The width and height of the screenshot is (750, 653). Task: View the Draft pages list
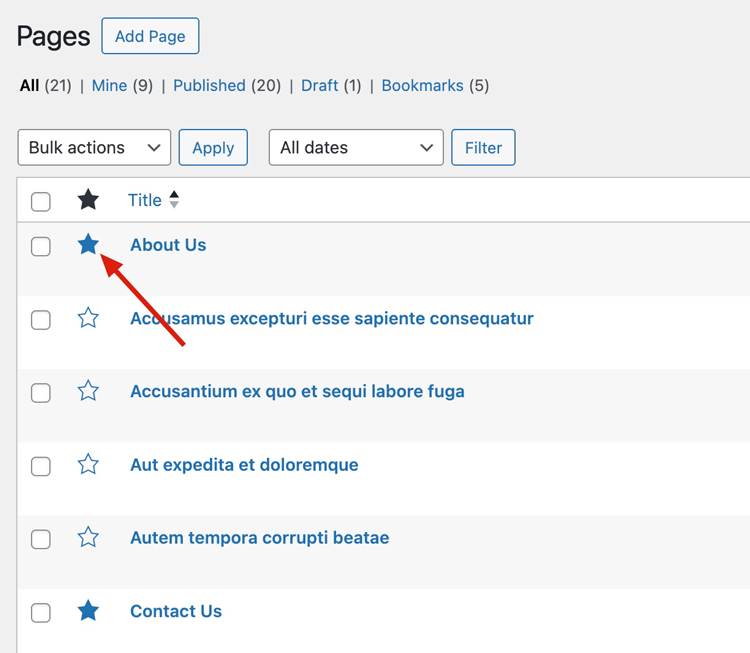[319, 86]
